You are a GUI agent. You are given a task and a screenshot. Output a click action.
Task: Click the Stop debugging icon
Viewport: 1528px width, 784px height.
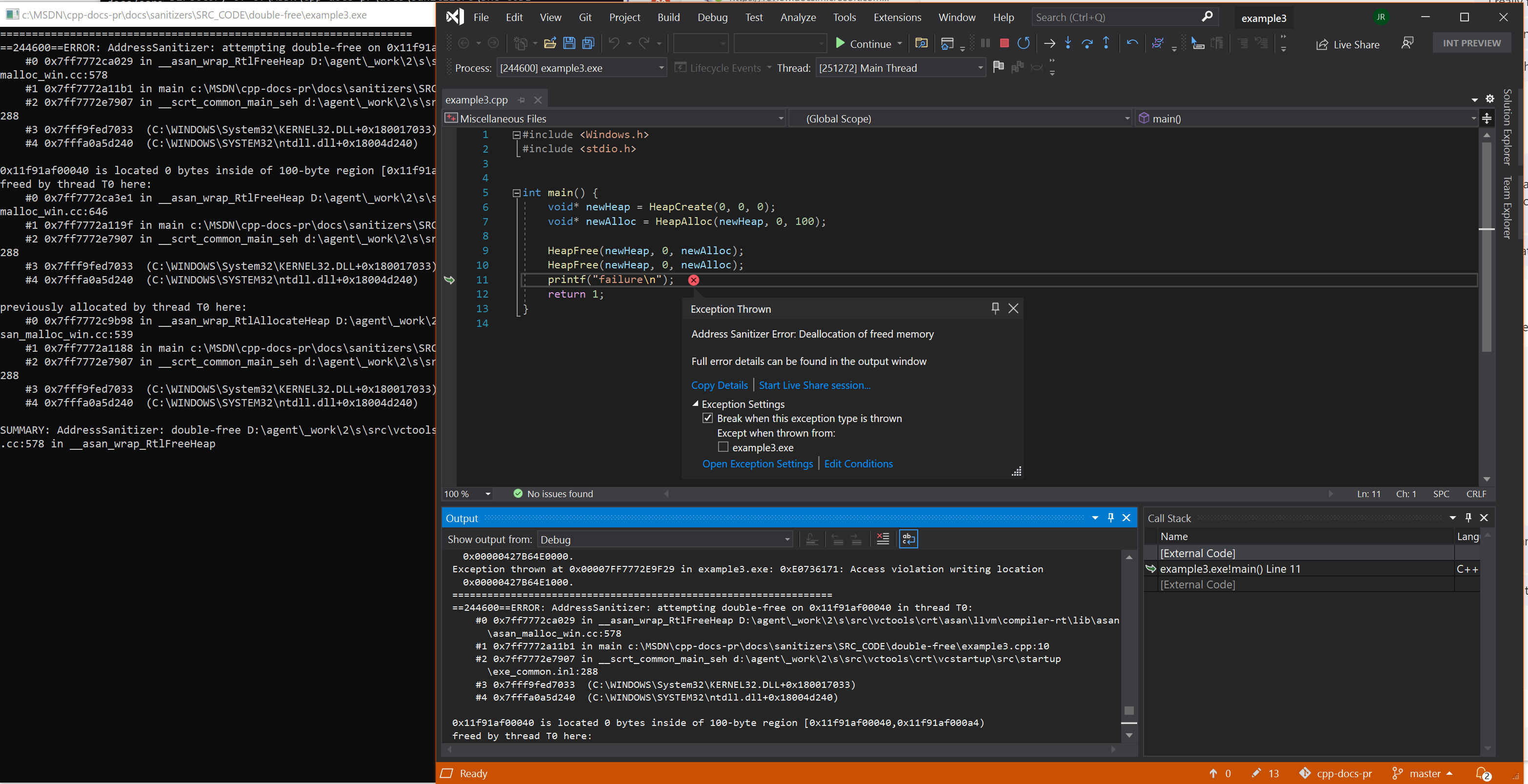[1003, 44]
